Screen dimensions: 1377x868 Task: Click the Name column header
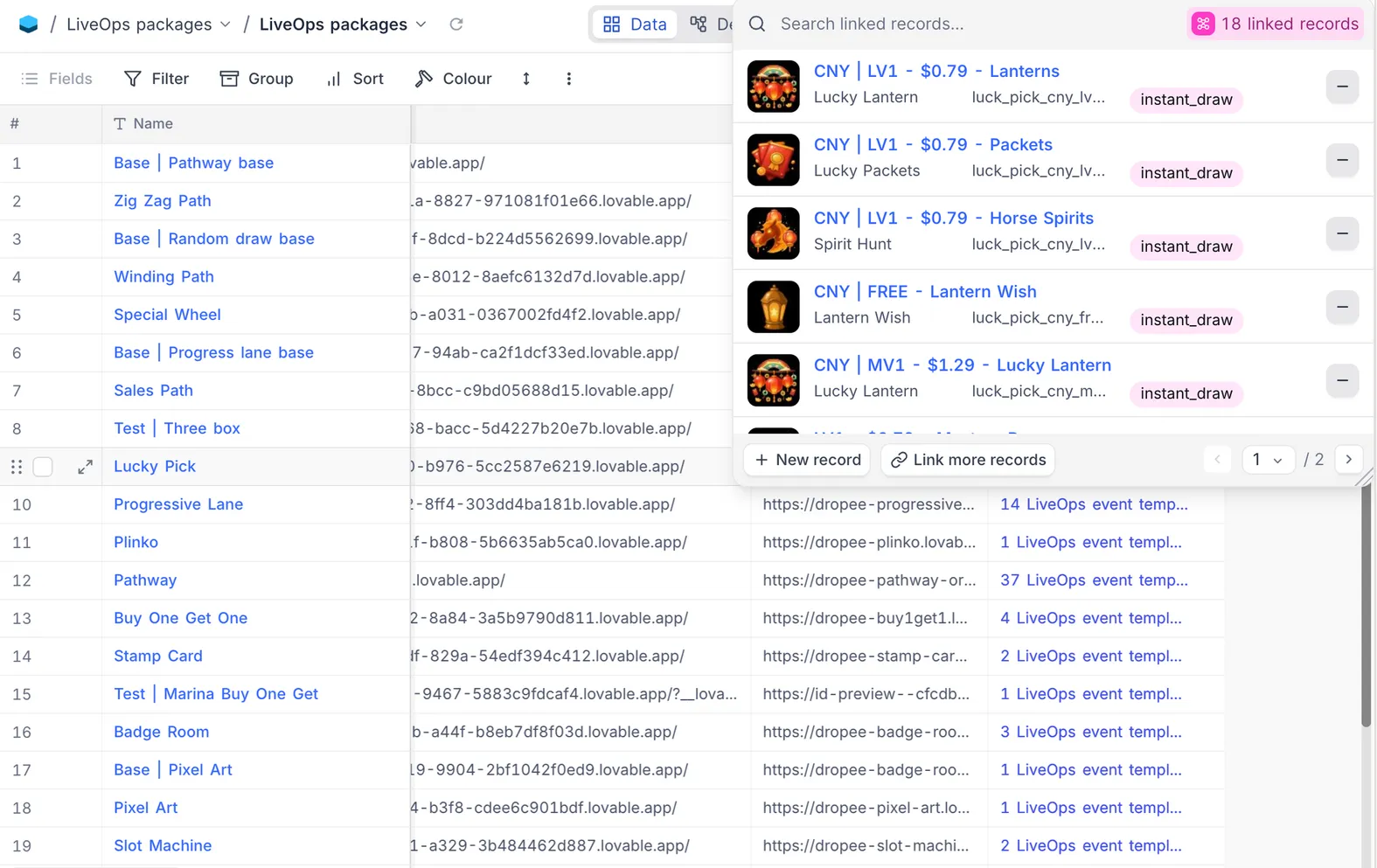click(x=256, y=124)
